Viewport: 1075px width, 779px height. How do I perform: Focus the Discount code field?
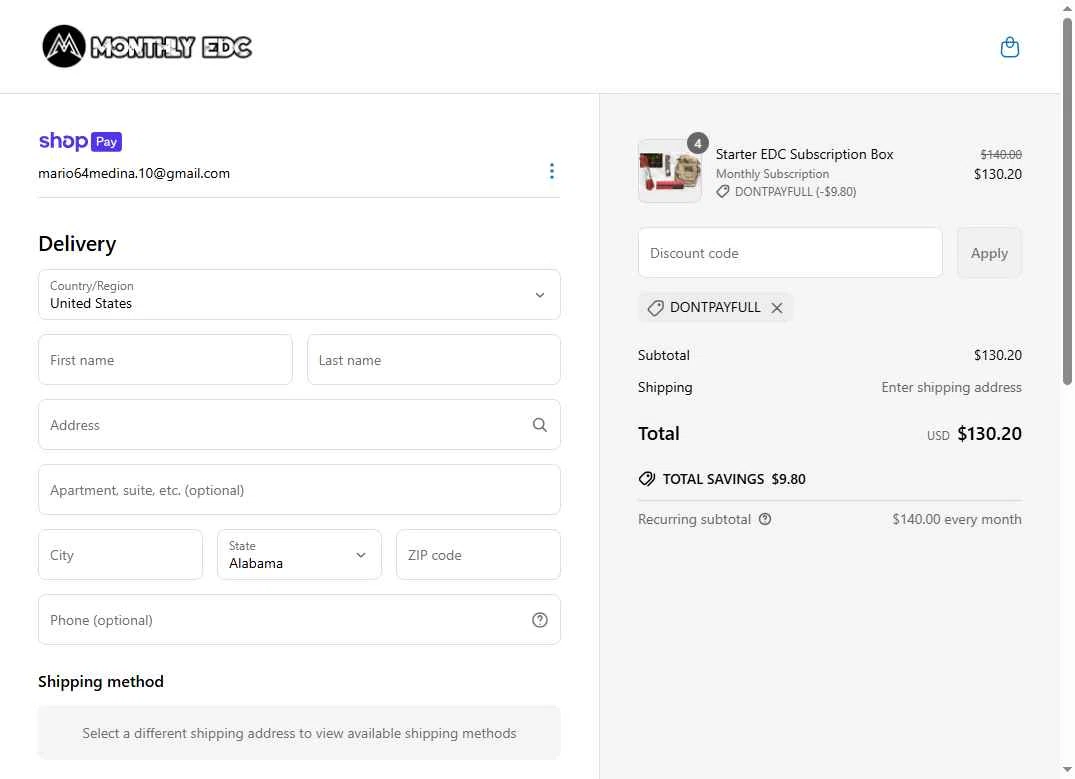tap(790, 253)
